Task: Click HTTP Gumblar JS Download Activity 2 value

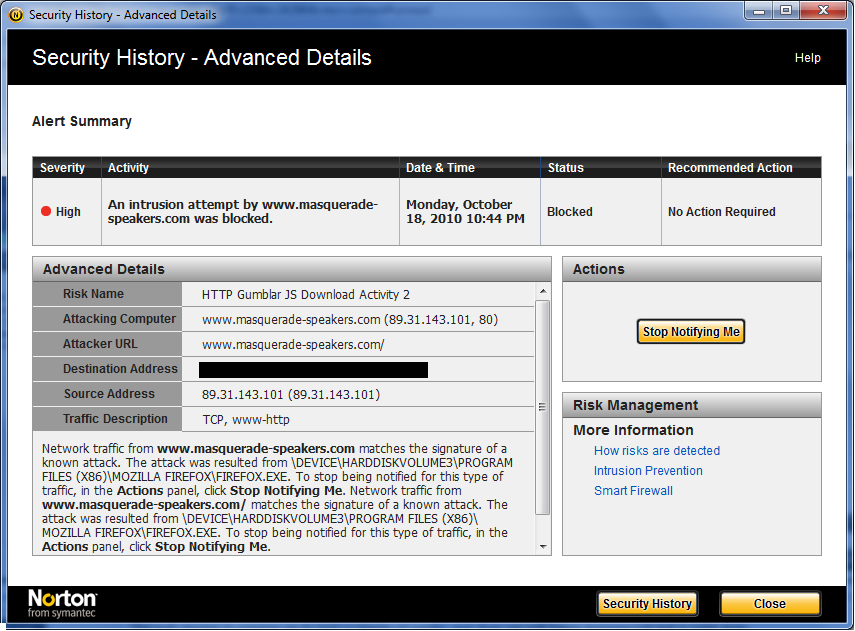Action: pos(306,295)
